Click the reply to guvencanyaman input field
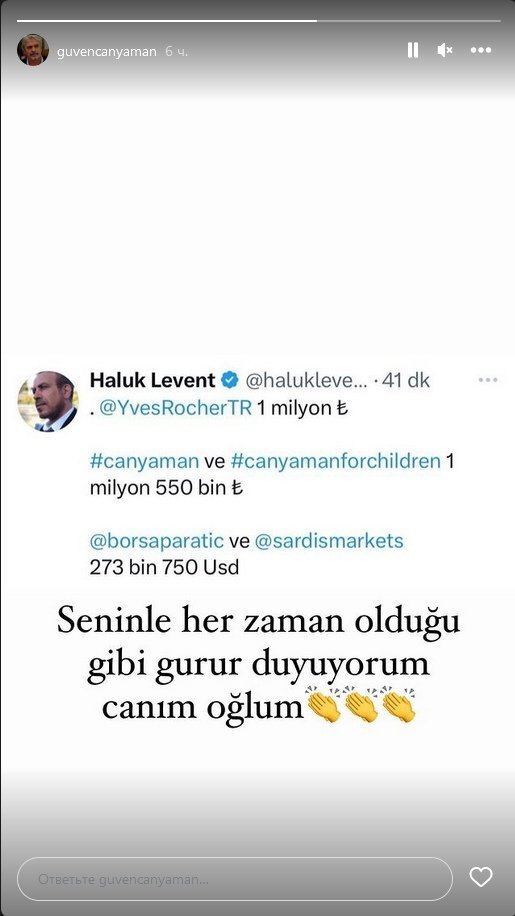The image size is (515, 916). (235, 879)
